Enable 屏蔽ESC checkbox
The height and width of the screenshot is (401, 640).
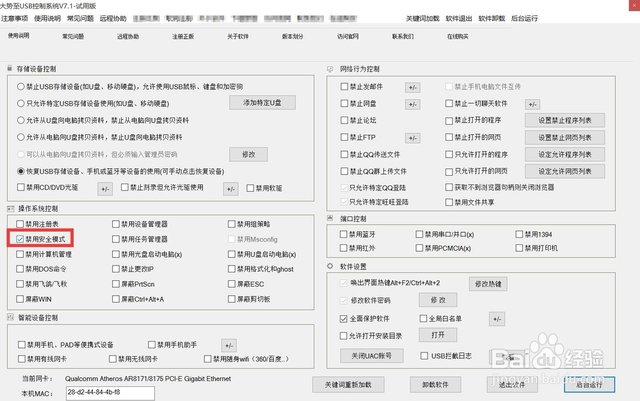[x=232, y=284]
